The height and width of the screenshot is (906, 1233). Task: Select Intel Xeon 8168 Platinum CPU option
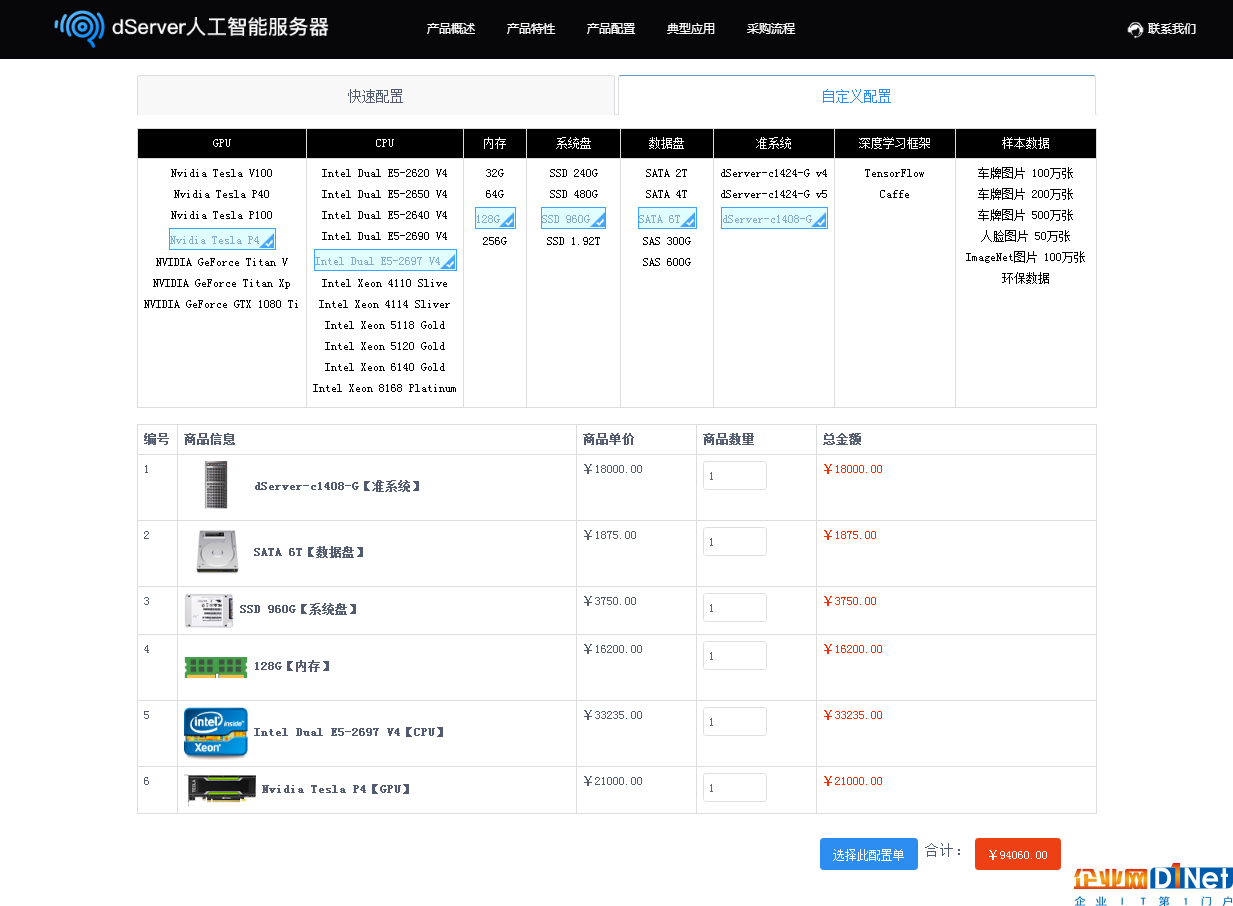(385, 388)
